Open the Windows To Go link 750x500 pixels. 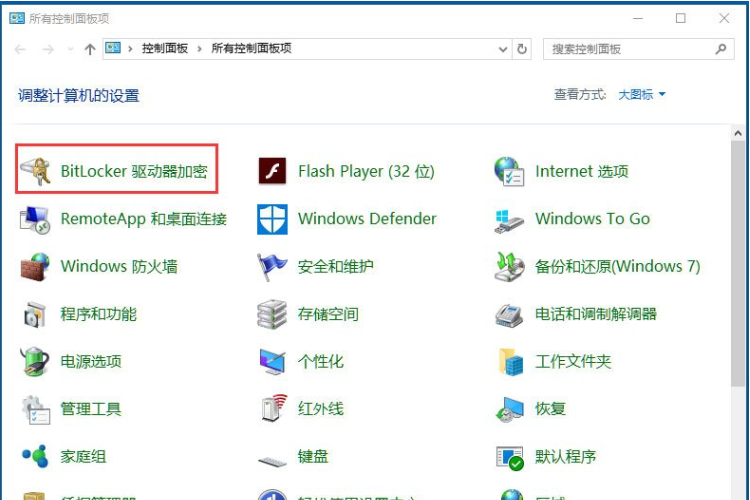593,219
